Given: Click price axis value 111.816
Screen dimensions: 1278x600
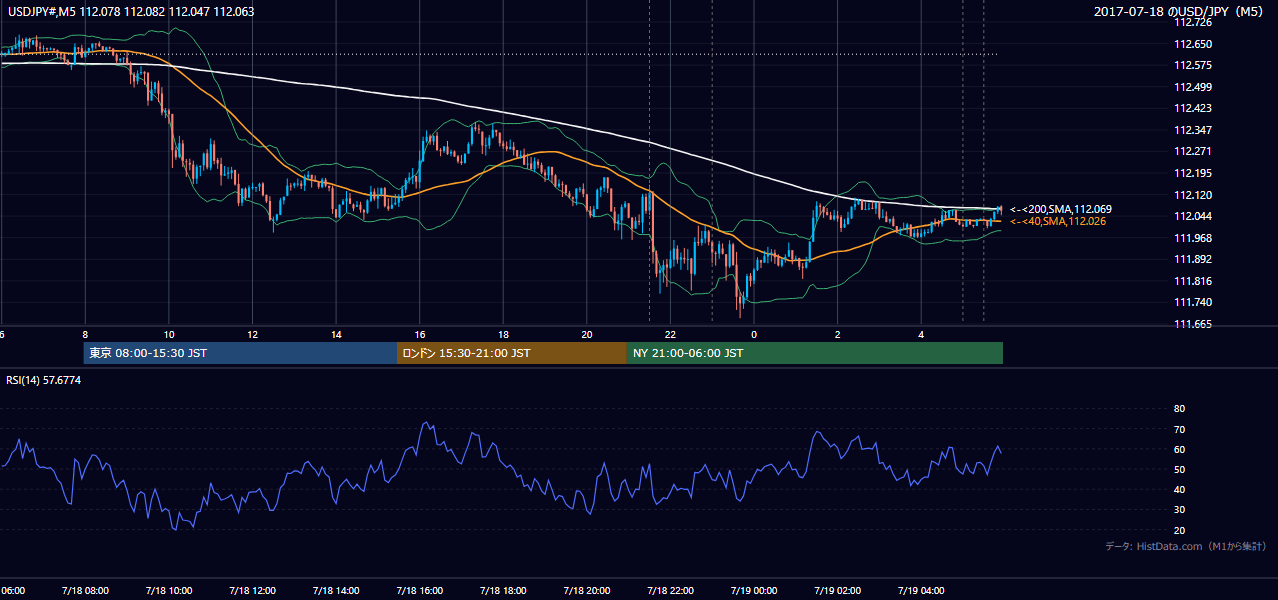Looking at the screenshot, I should pos(1192,281).
